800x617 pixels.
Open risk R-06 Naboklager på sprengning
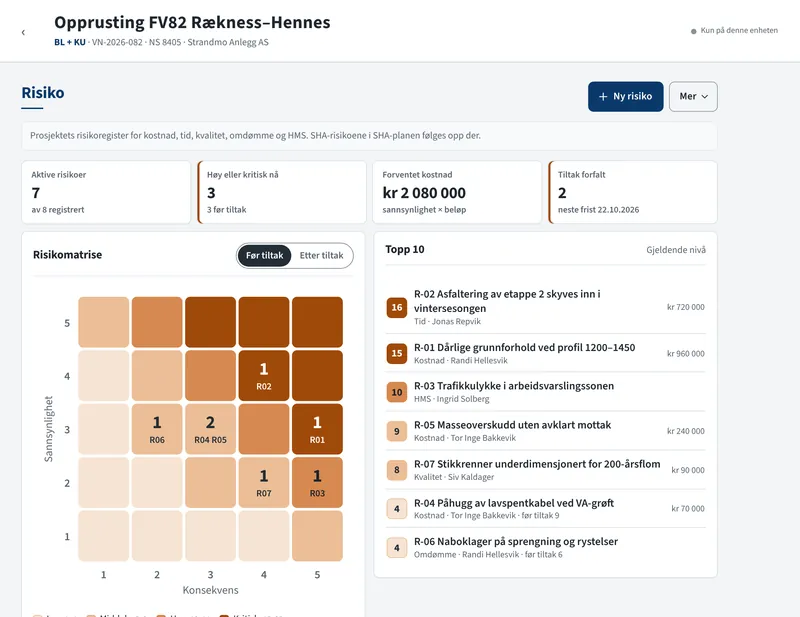pyautogui.click(x=545, y=548)
